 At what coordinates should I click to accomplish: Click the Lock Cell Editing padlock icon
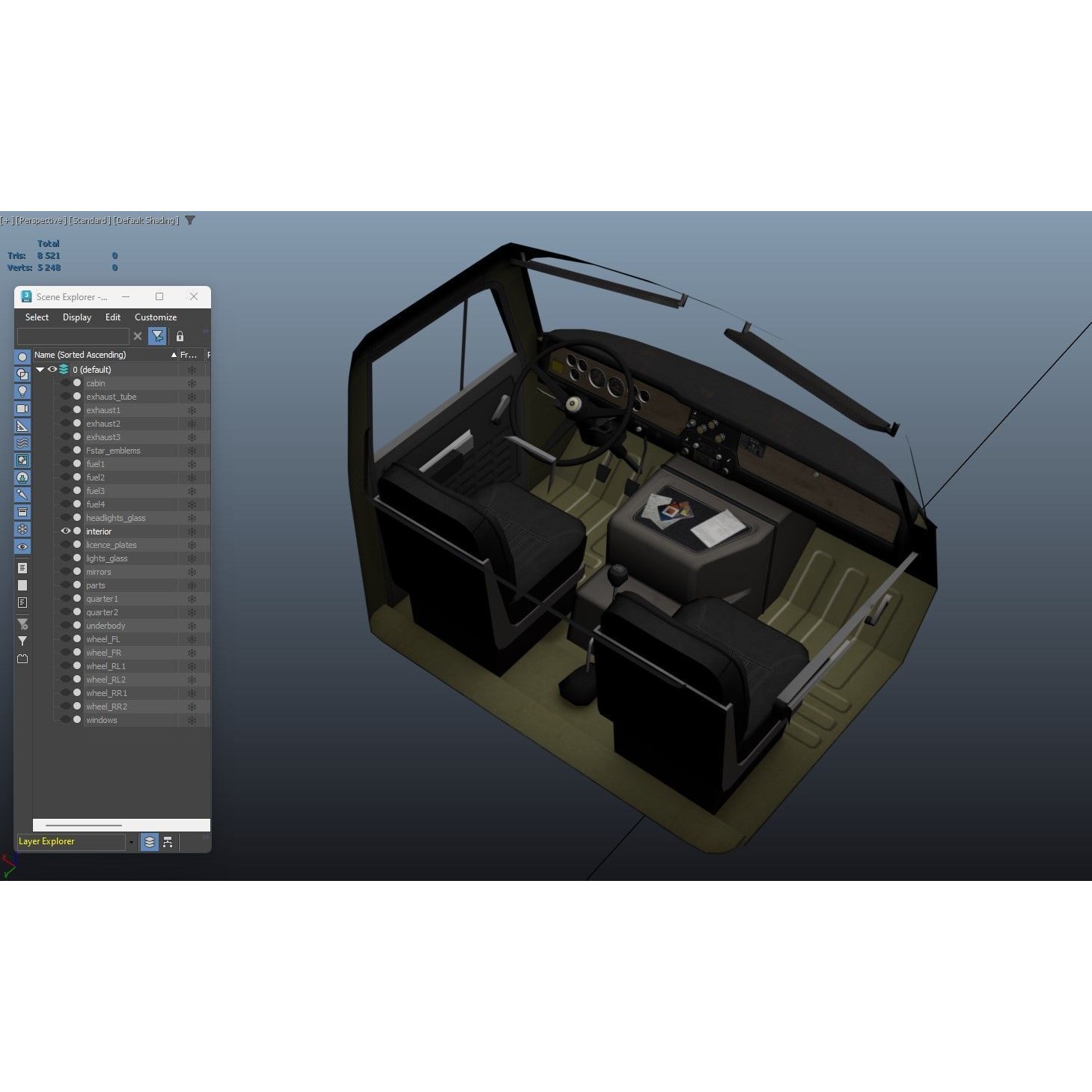pos(180,337)
